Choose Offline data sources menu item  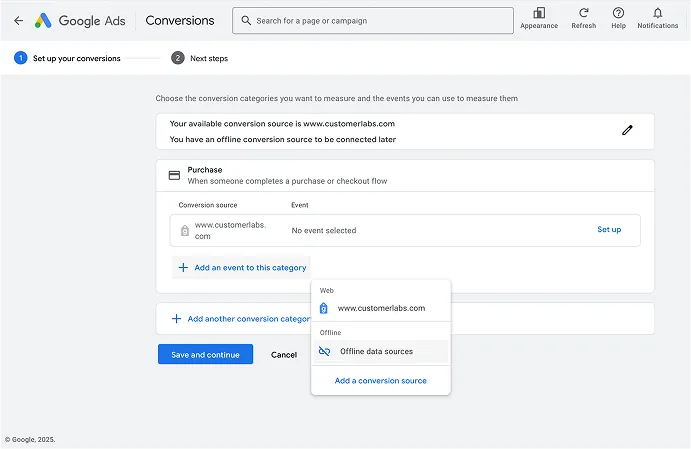[381, 351]
